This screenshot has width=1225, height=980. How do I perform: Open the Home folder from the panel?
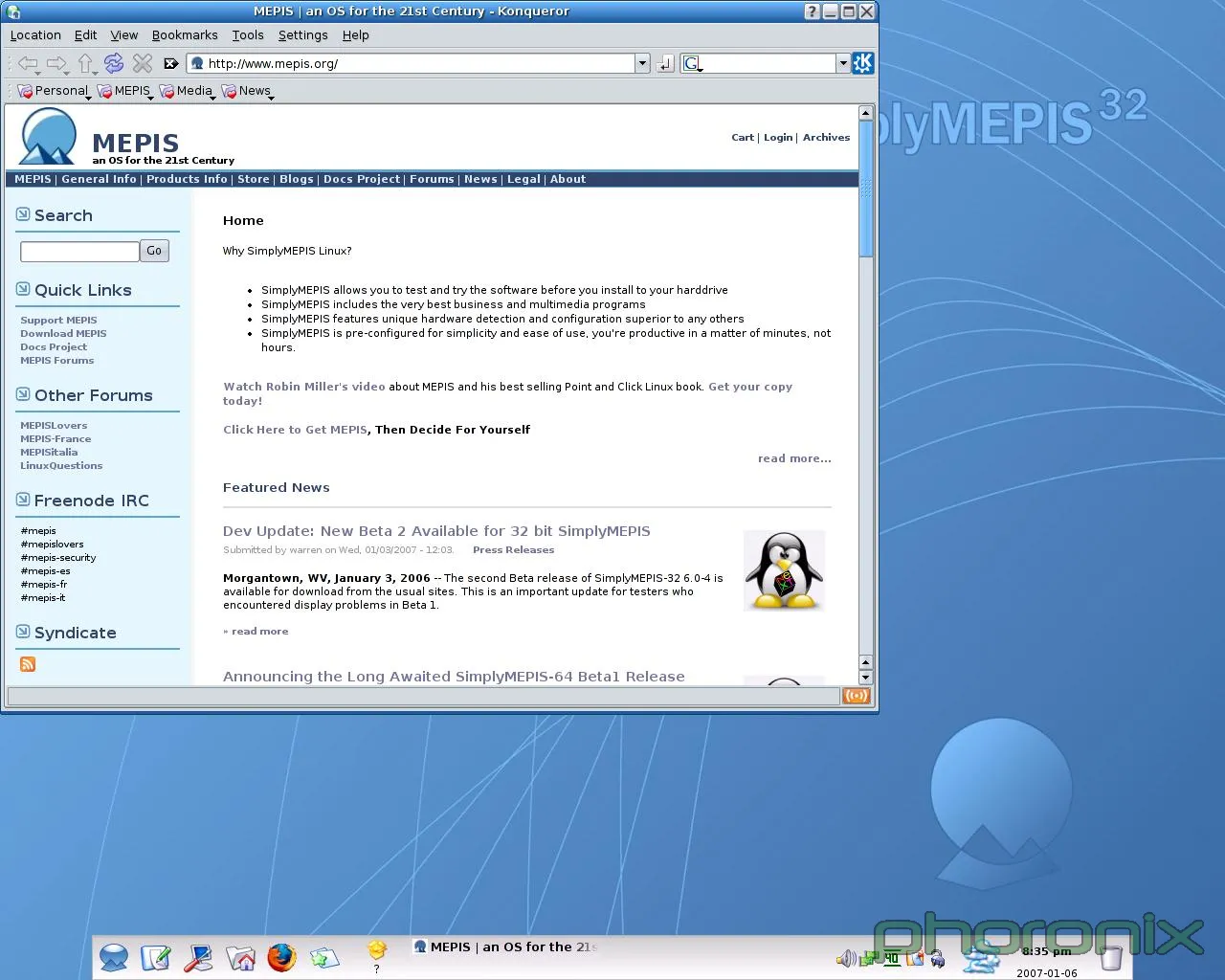click(x=240, y=957)
